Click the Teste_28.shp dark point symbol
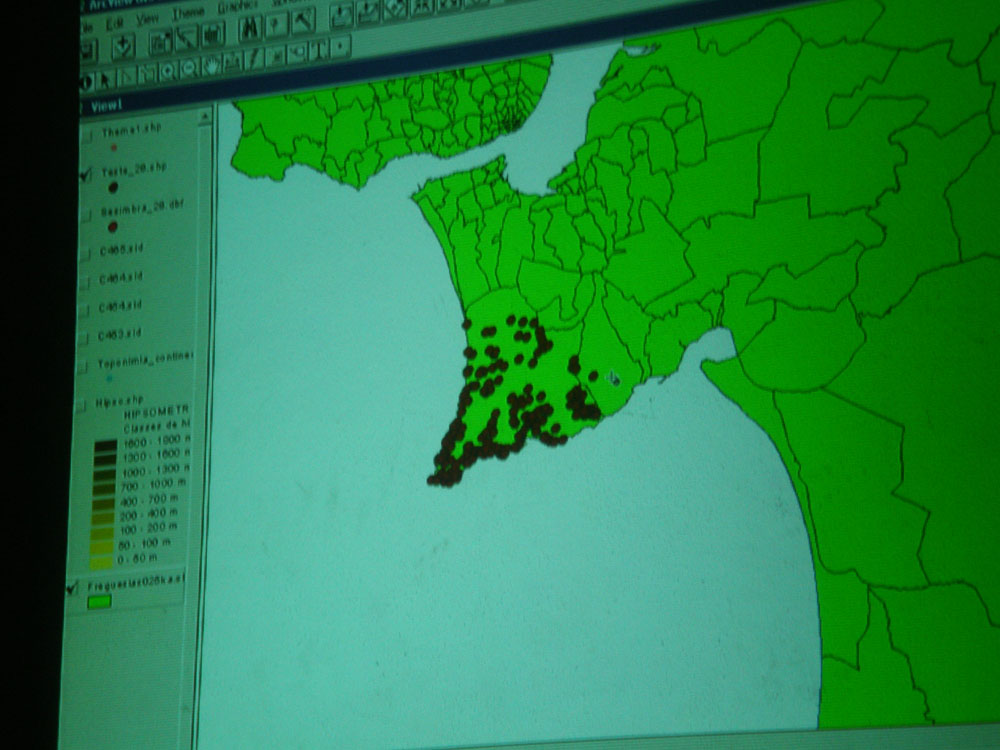The height and width of the screenshot is (750, 1000). 113,188
